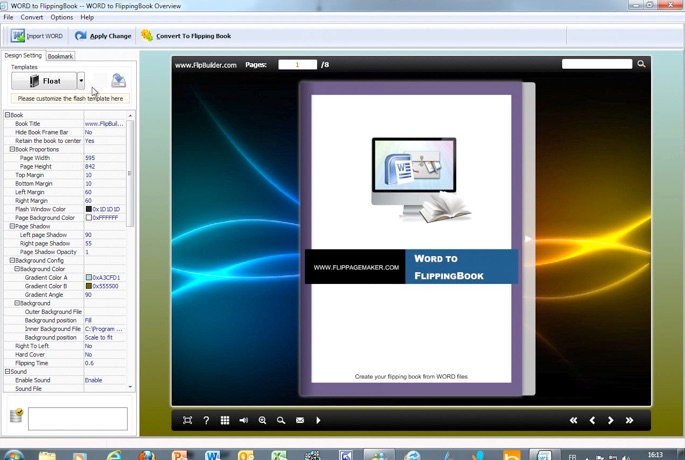685x460 pixels.
Task: Click the Float template button
Action: [44, 81]
